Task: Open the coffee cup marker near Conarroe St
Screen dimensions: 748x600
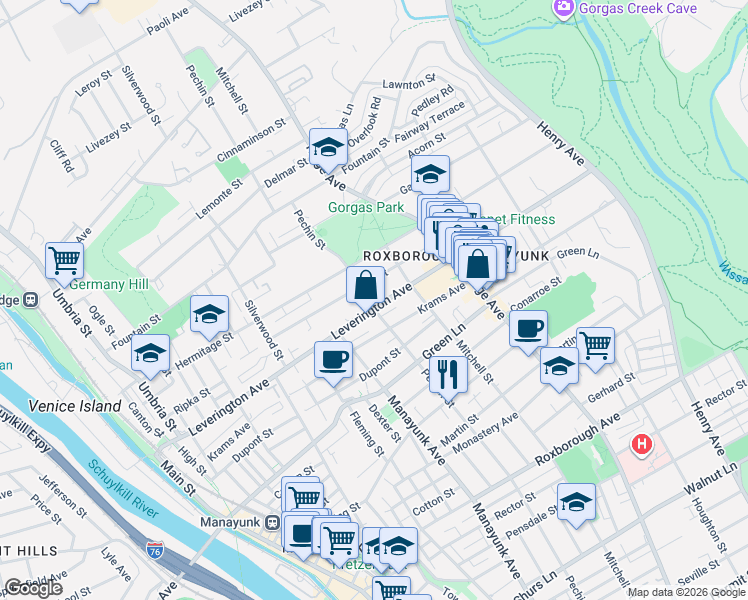Action: coord(528,330)
